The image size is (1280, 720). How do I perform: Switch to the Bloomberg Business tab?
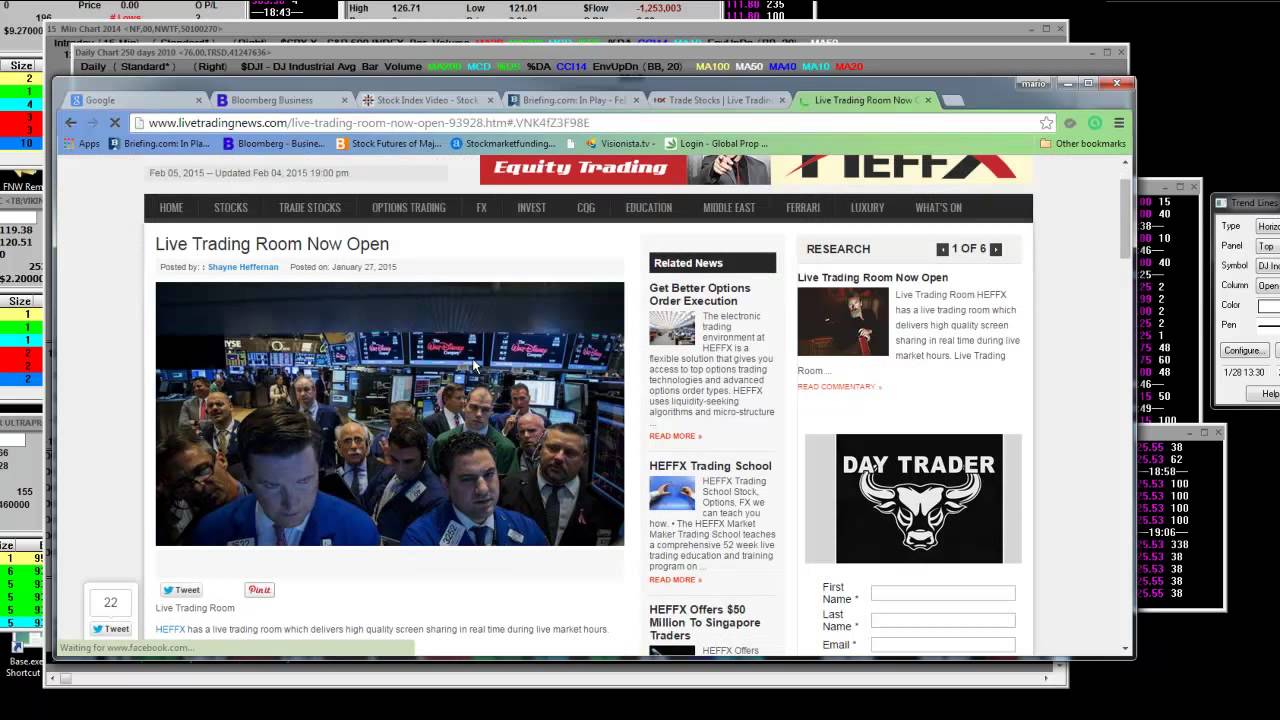click(281, 100)
